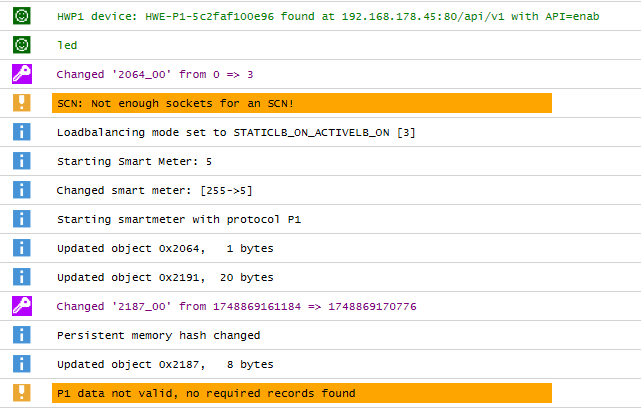Click purple key icon beside '2064_00' change entry
Screen dimensions: 641x416
(22, 74)
